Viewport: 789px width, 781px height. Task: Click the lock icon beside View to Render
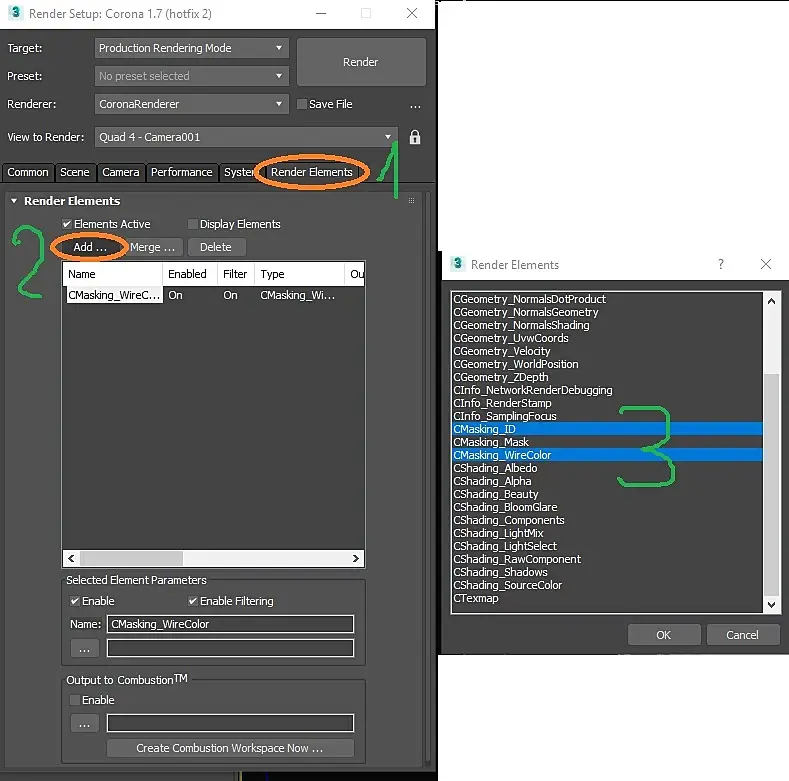coord(415,137)
